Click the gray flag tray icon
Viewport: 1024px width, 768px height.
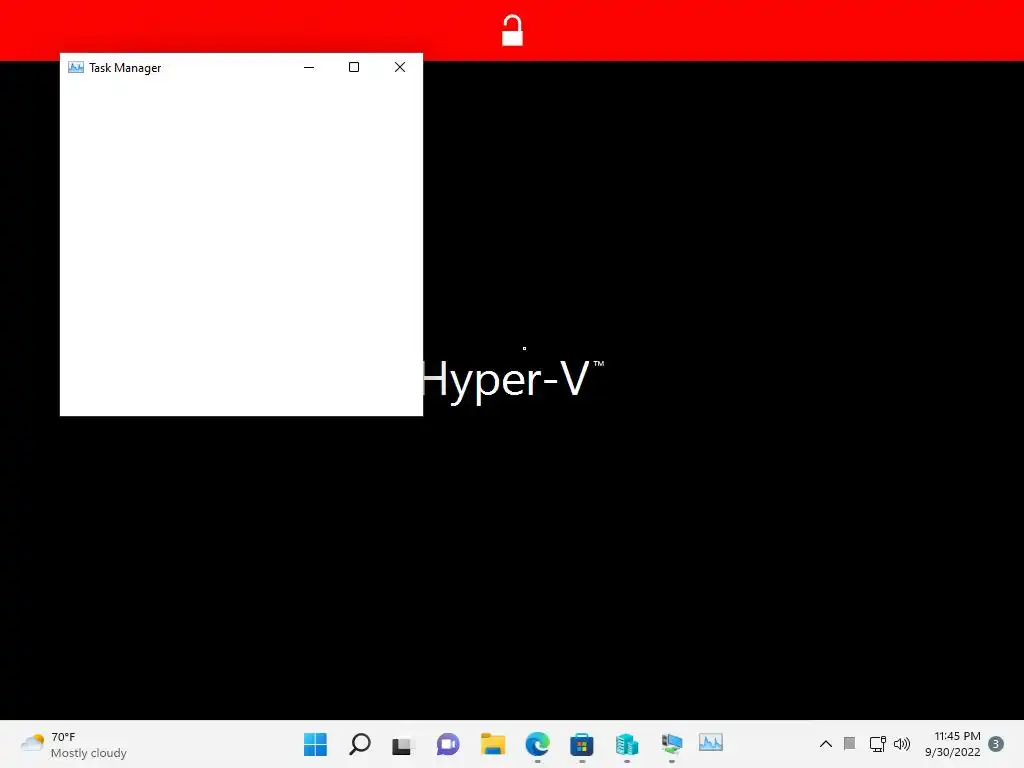850,743
